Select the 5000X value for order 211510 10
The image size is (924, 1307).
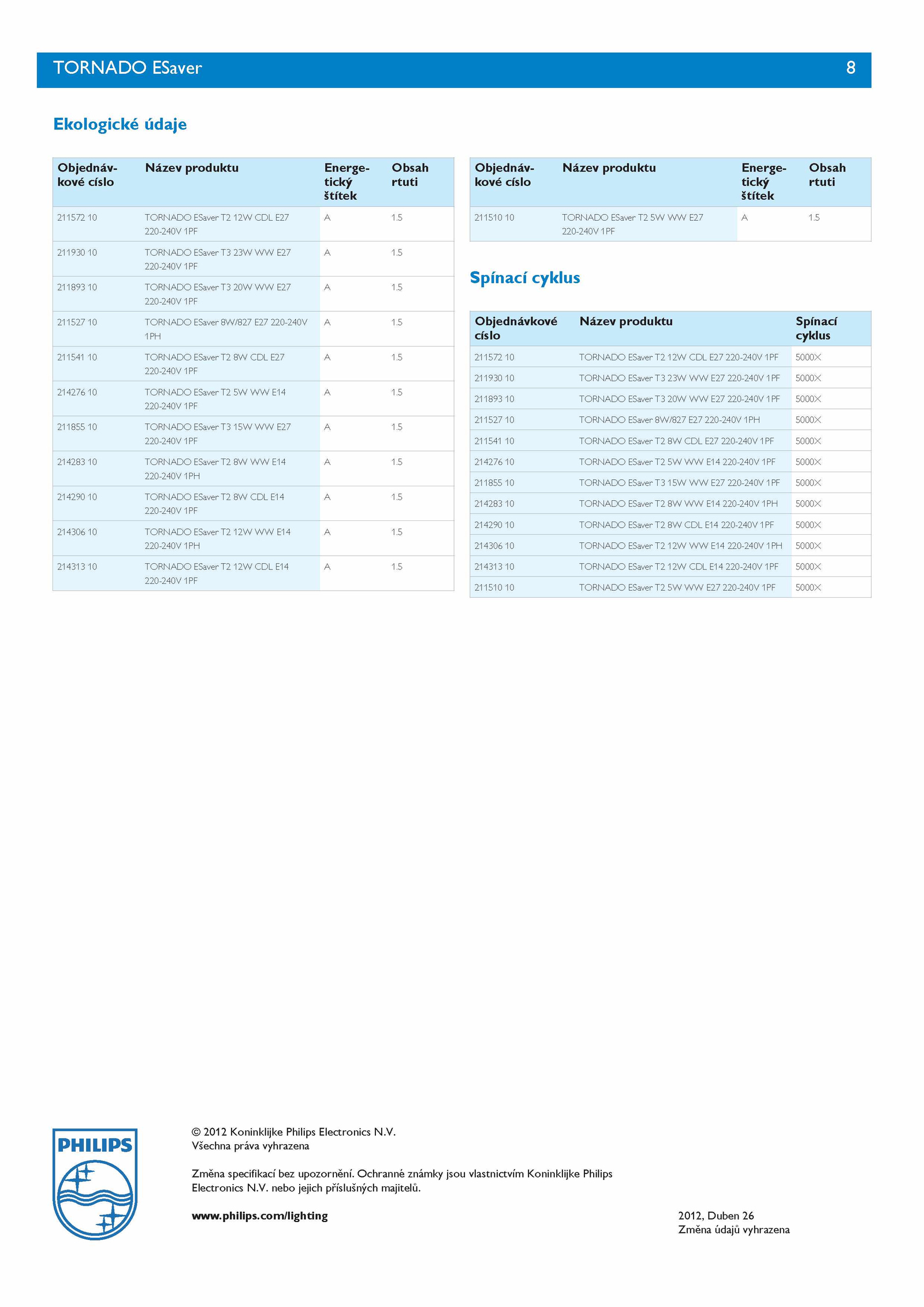(x=807, y=587)
